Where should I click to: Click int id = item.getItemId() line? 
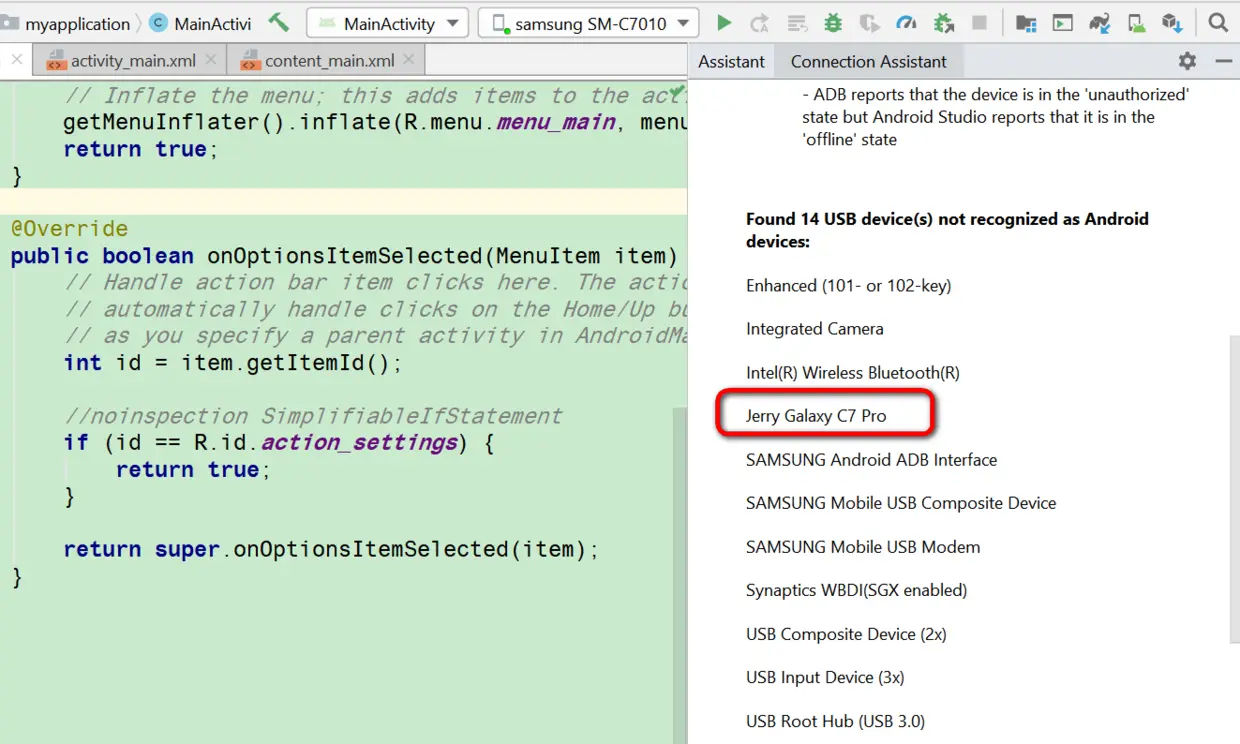232,362
